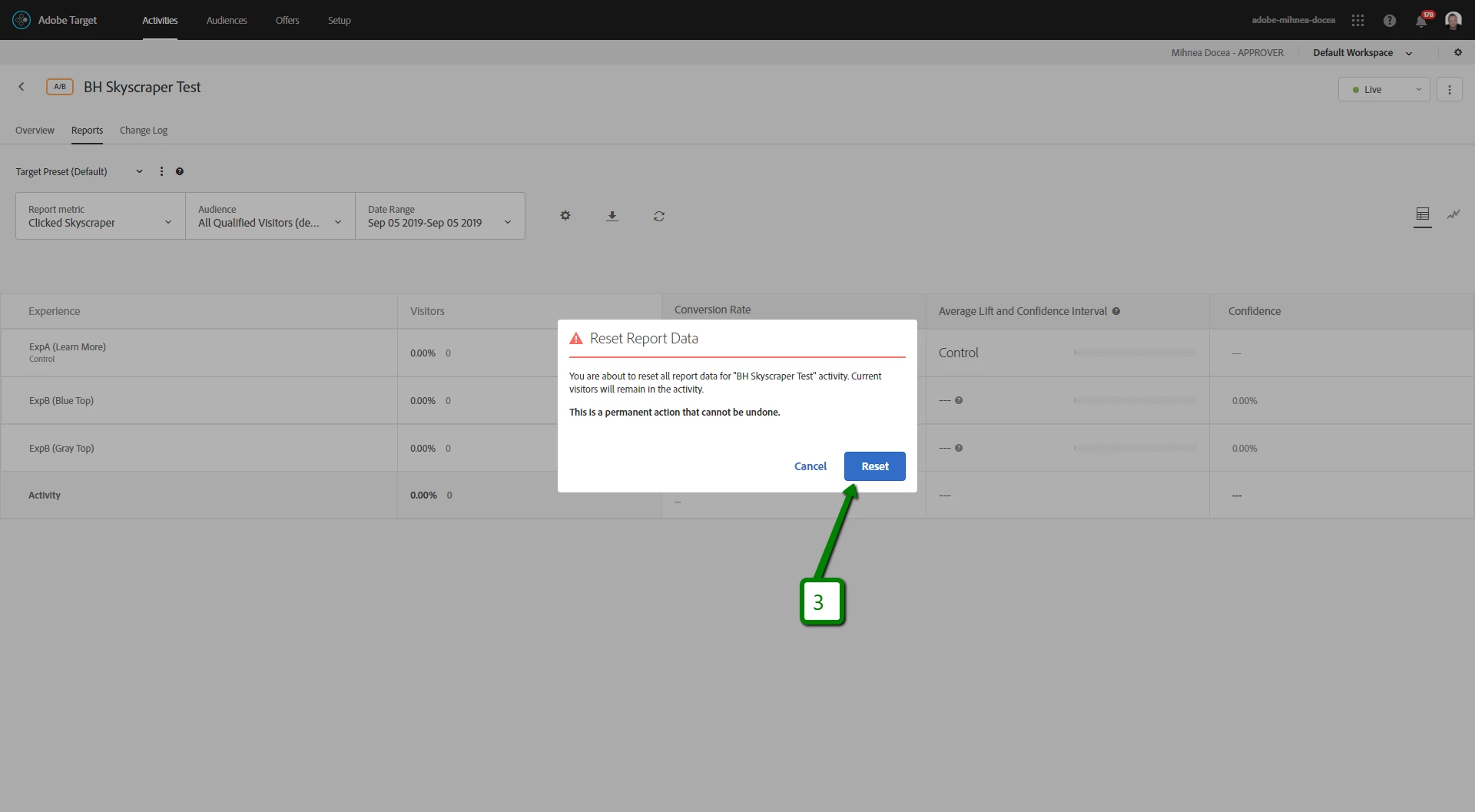
Task: Open the Activities navigation tab
Action: [x=160, y=20]
